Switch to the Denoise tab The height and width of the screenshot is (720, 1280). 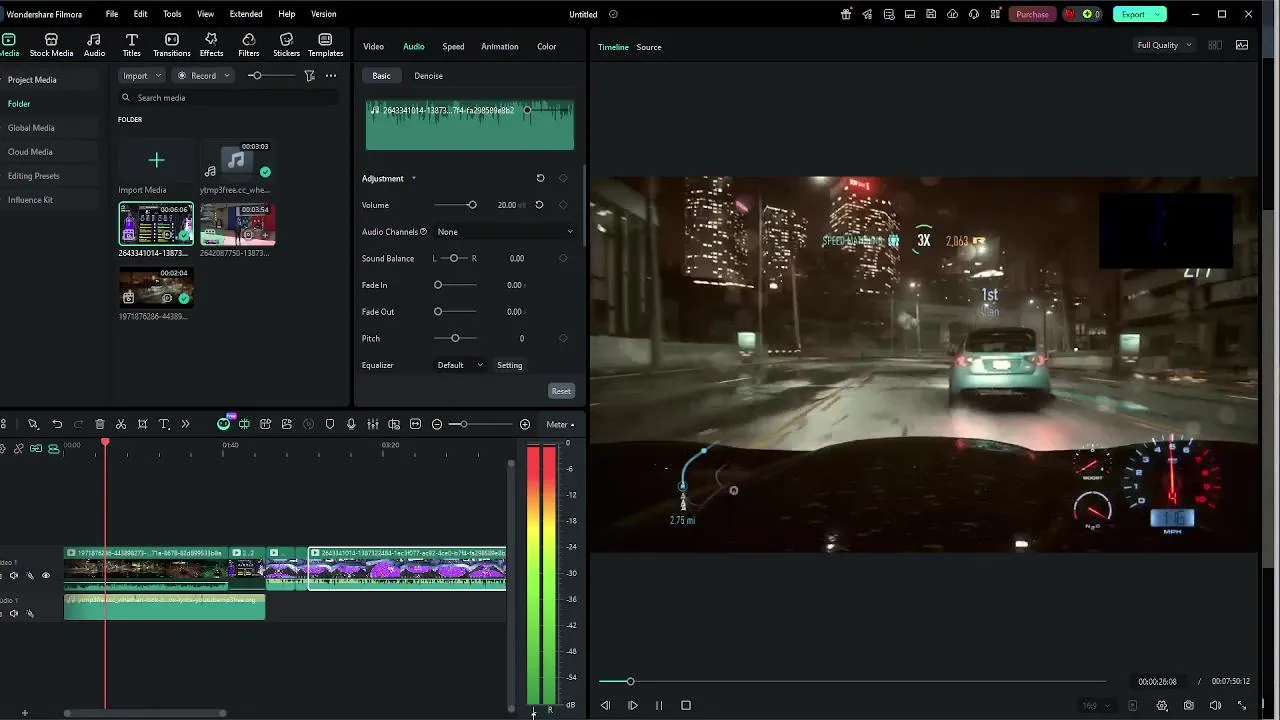428,76
